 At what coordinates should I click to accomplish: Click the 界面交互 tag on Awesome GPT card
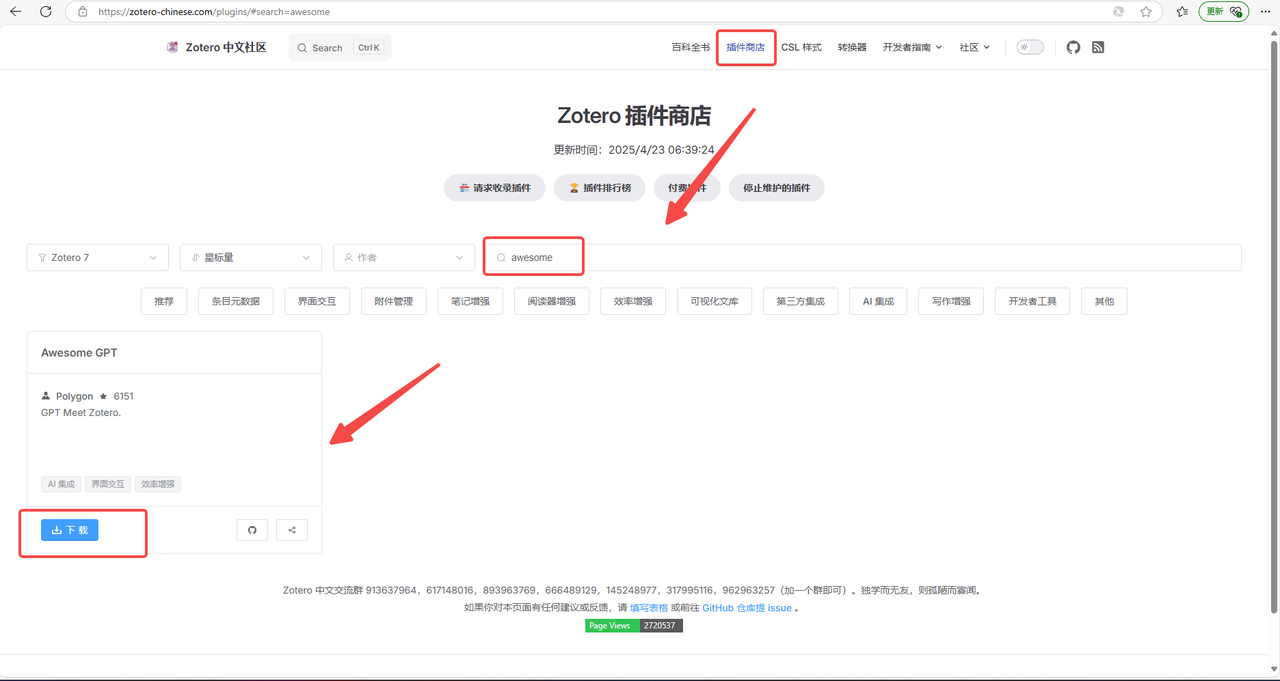tap(108, 484)
